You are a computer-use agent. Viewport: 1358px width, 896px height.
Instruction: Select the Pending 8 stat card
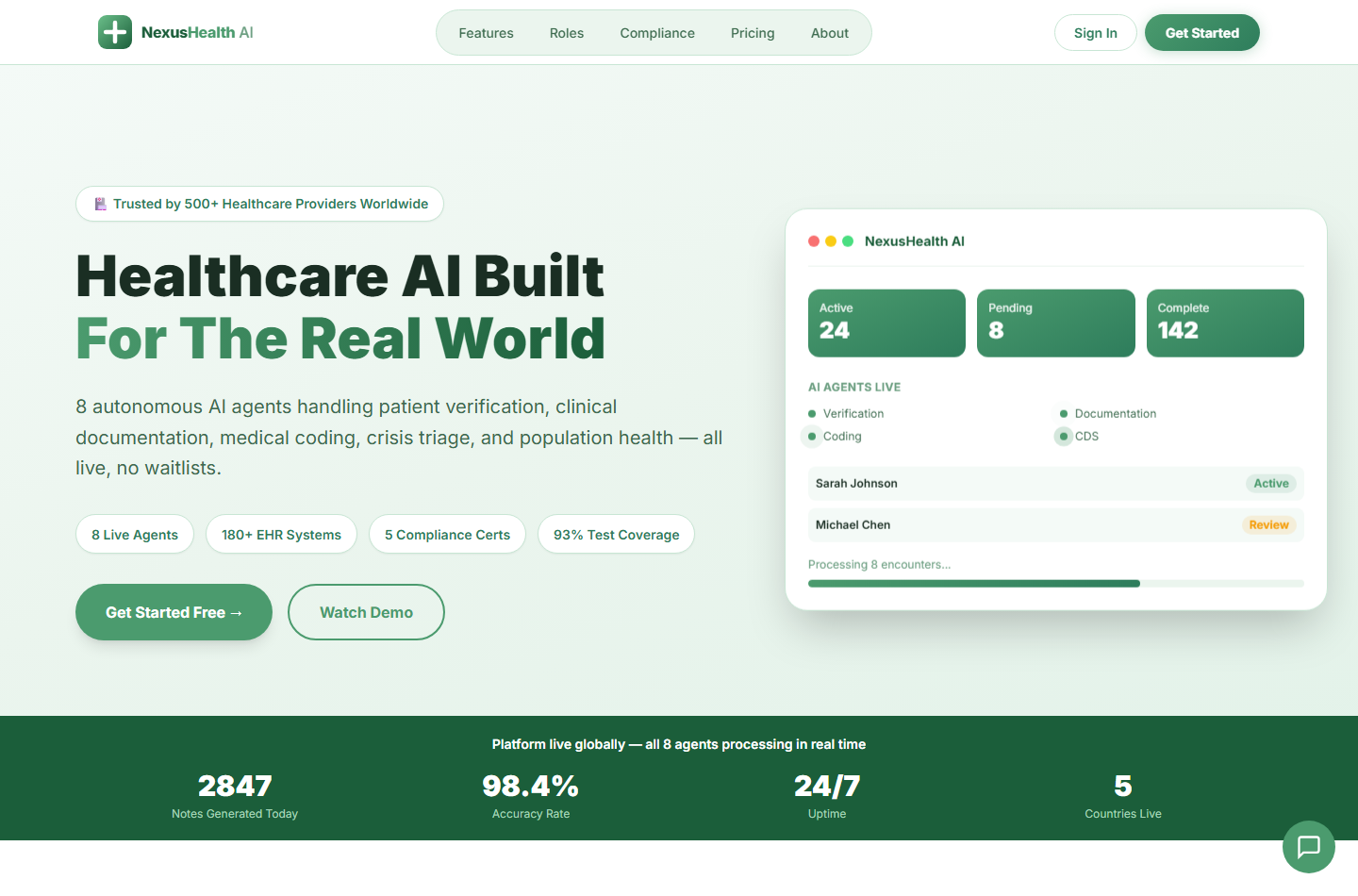tap(1056, 324)
